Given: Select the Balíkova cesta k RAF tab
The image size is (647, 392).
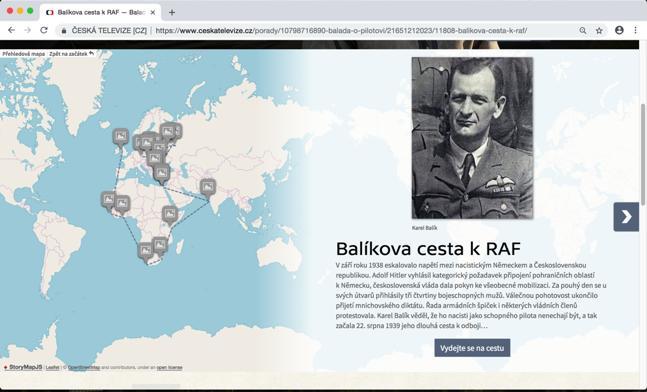Looking at the screenshot, I should point(100,12).
